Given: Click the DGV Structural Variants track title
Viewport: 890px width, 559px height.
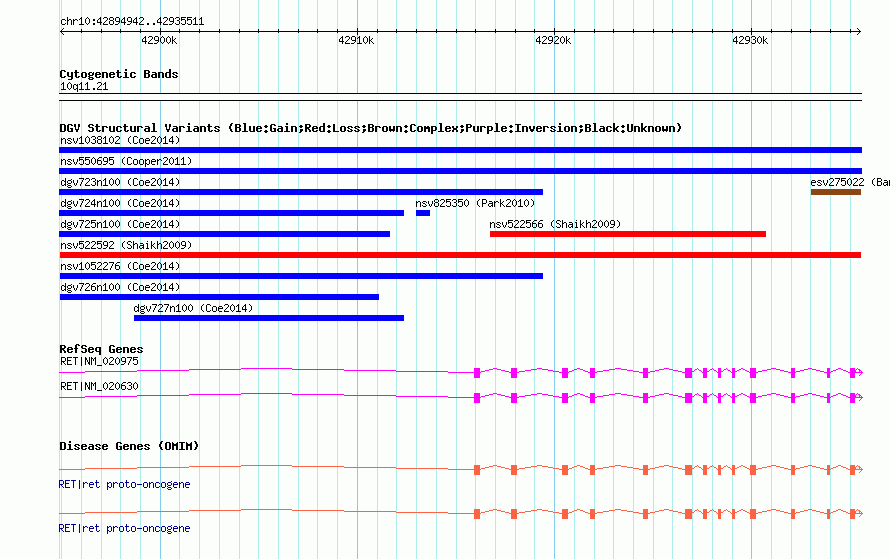Looking at the screenshot, I should tap(371, 128).
